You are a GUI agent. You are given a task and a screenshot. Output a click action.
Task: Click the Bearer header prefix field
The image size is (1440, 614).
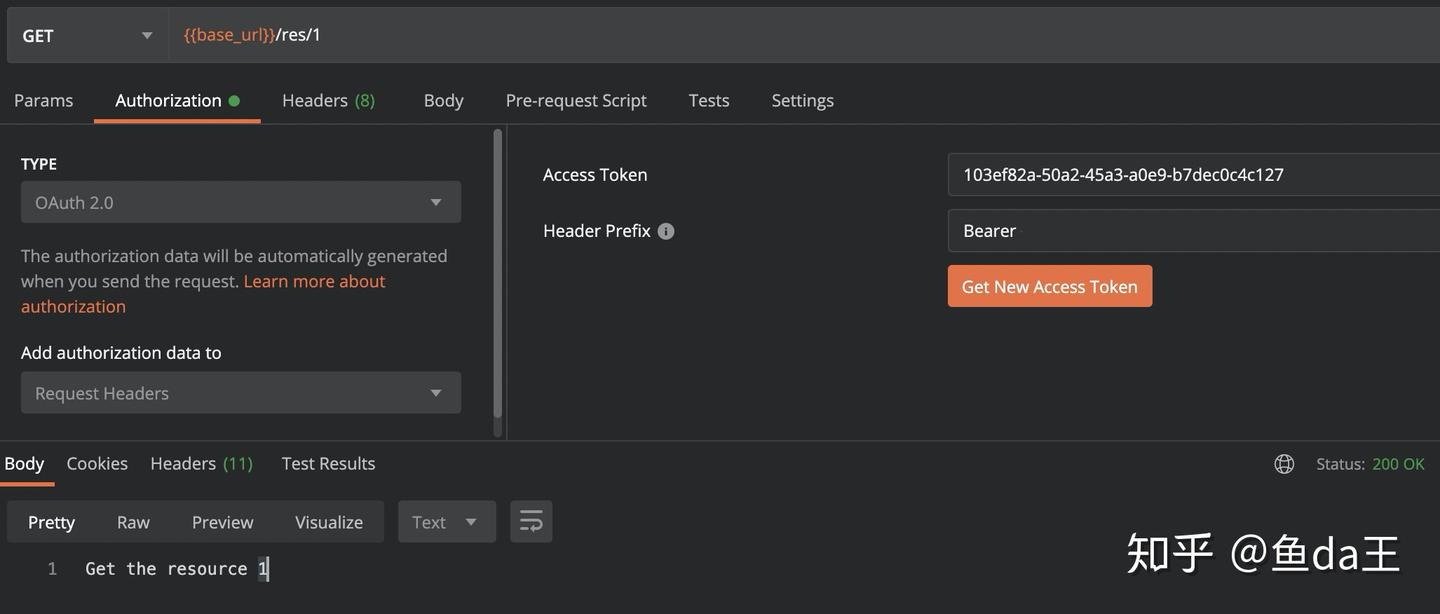point(1192,231)
